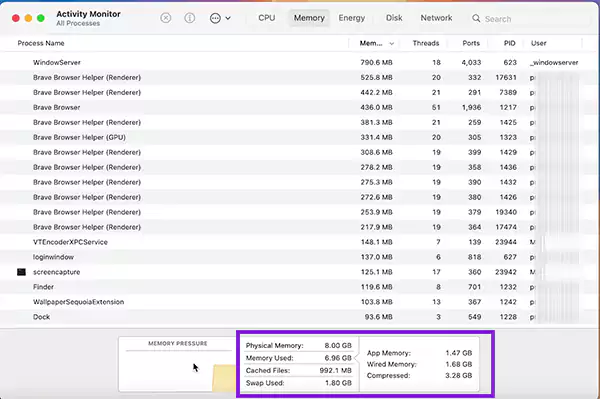Click the 436.0 MB memory value

click(377, 107)
